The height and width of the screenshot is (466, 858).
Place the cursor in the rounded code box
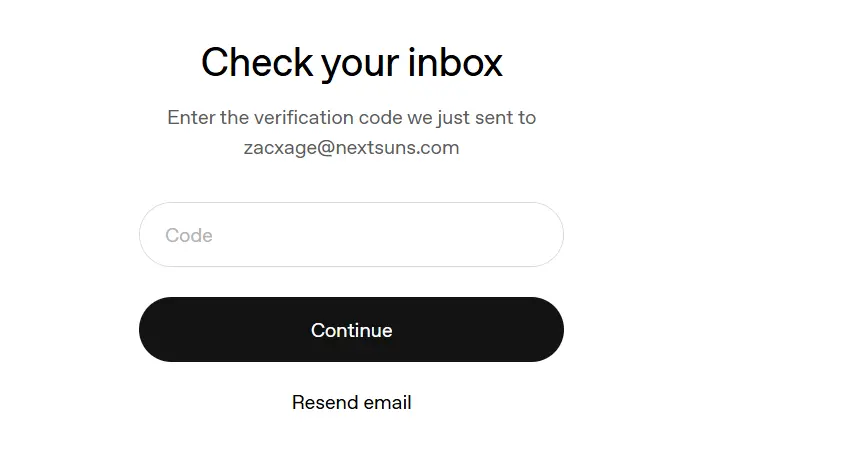point(351,235)
